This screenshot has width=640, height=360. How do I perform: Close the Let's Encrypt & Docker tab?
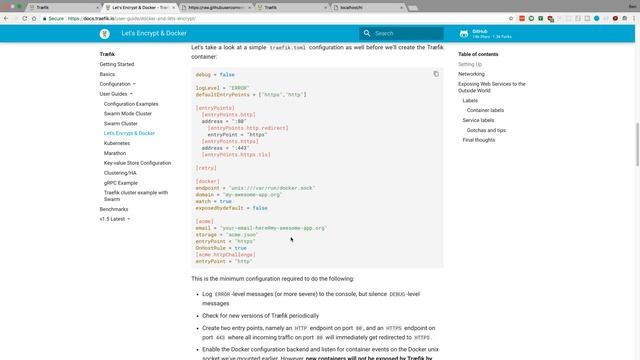click(173, 8)
